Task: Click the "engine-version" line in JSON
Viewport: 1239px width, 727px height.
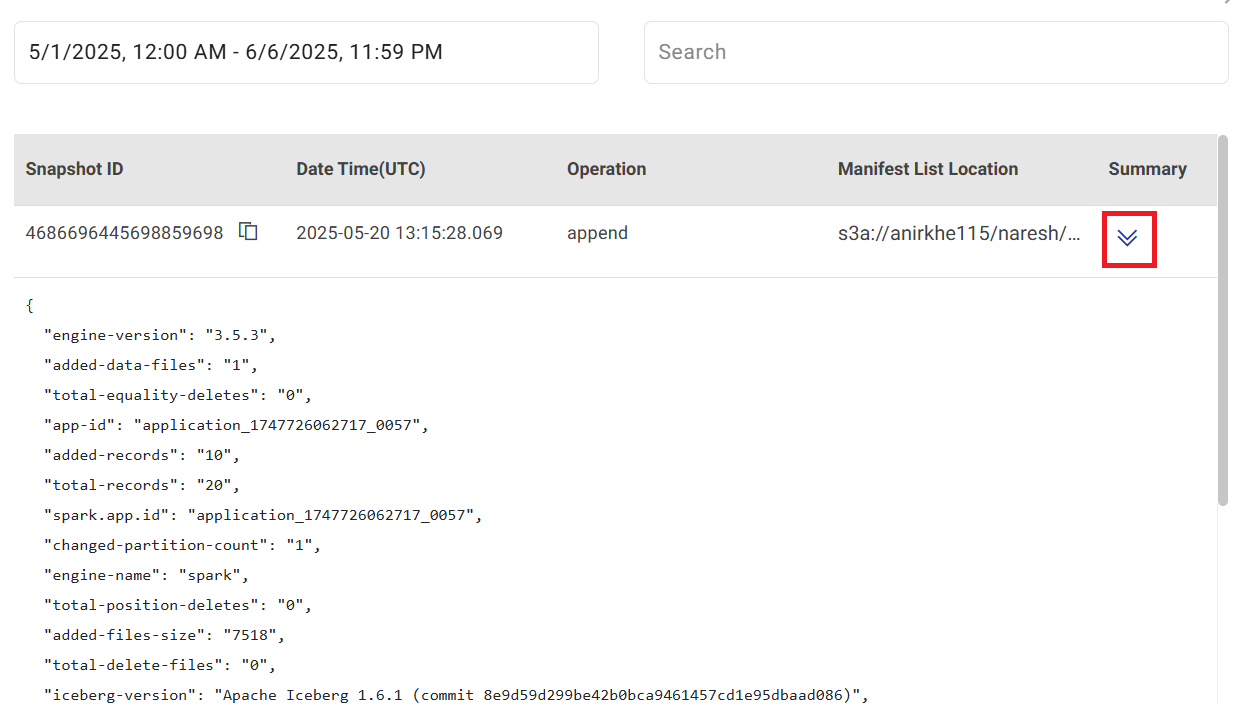Action: (159, 335)
